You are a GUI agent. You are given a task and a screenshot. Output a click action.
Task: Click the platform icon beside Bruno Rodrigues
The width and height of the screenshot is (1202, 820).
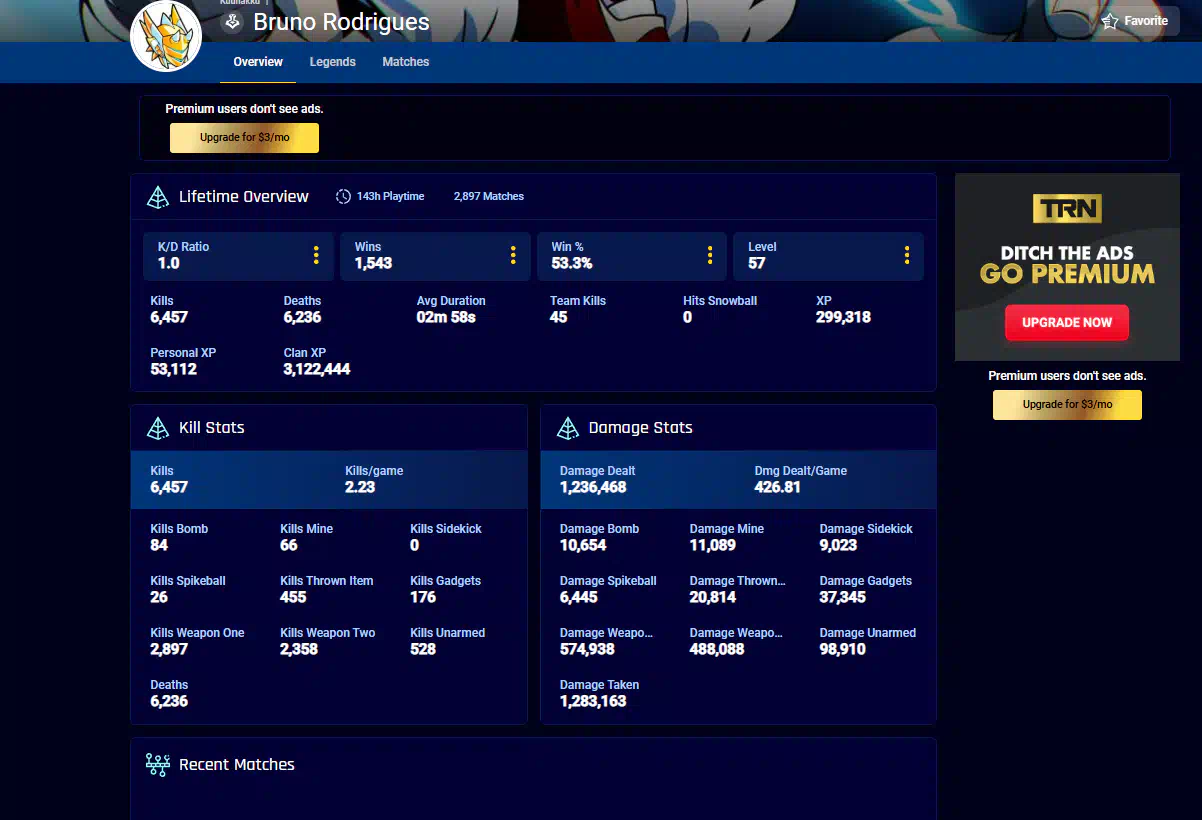[232, 22]
